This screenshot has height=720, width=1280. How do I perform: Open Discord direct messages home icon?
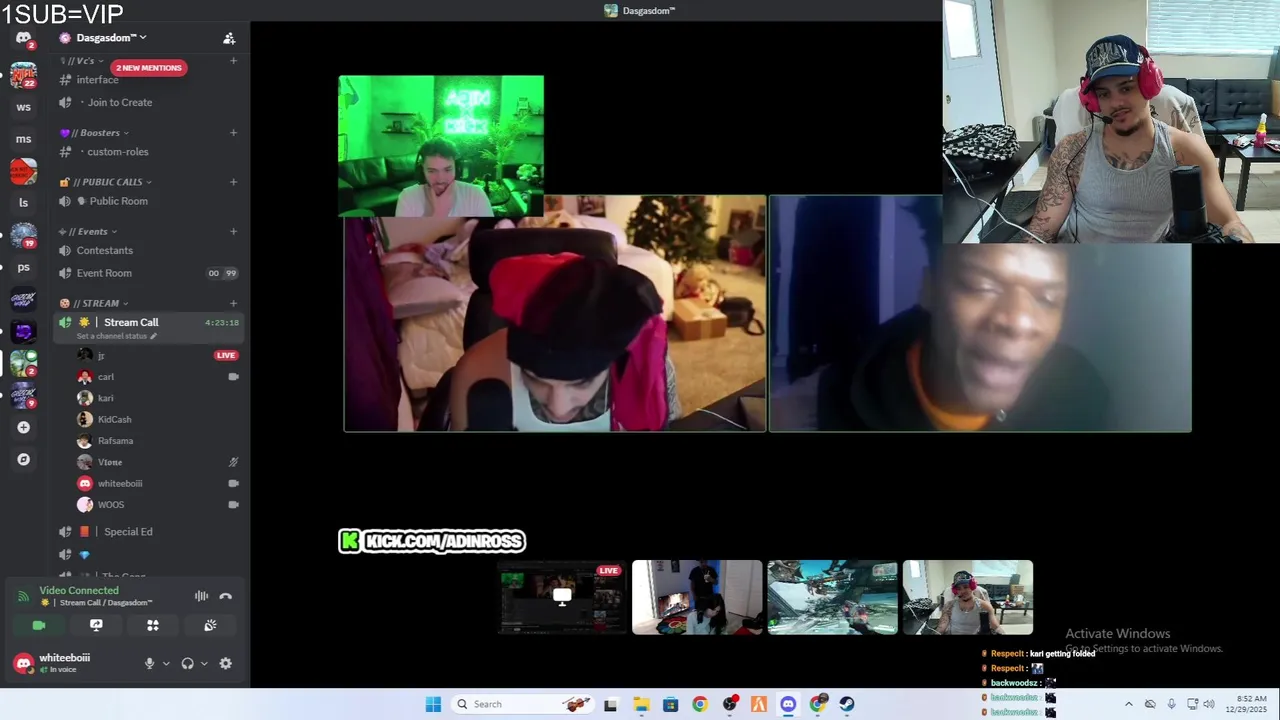coord(23,38)
